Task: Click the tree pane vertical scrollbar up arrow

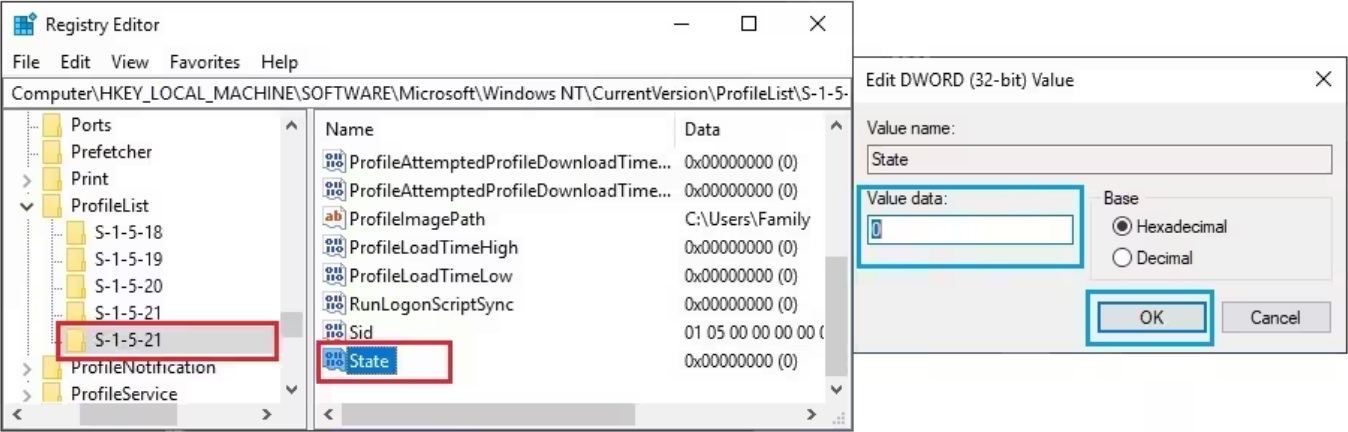Action: [x=291, y=126]
